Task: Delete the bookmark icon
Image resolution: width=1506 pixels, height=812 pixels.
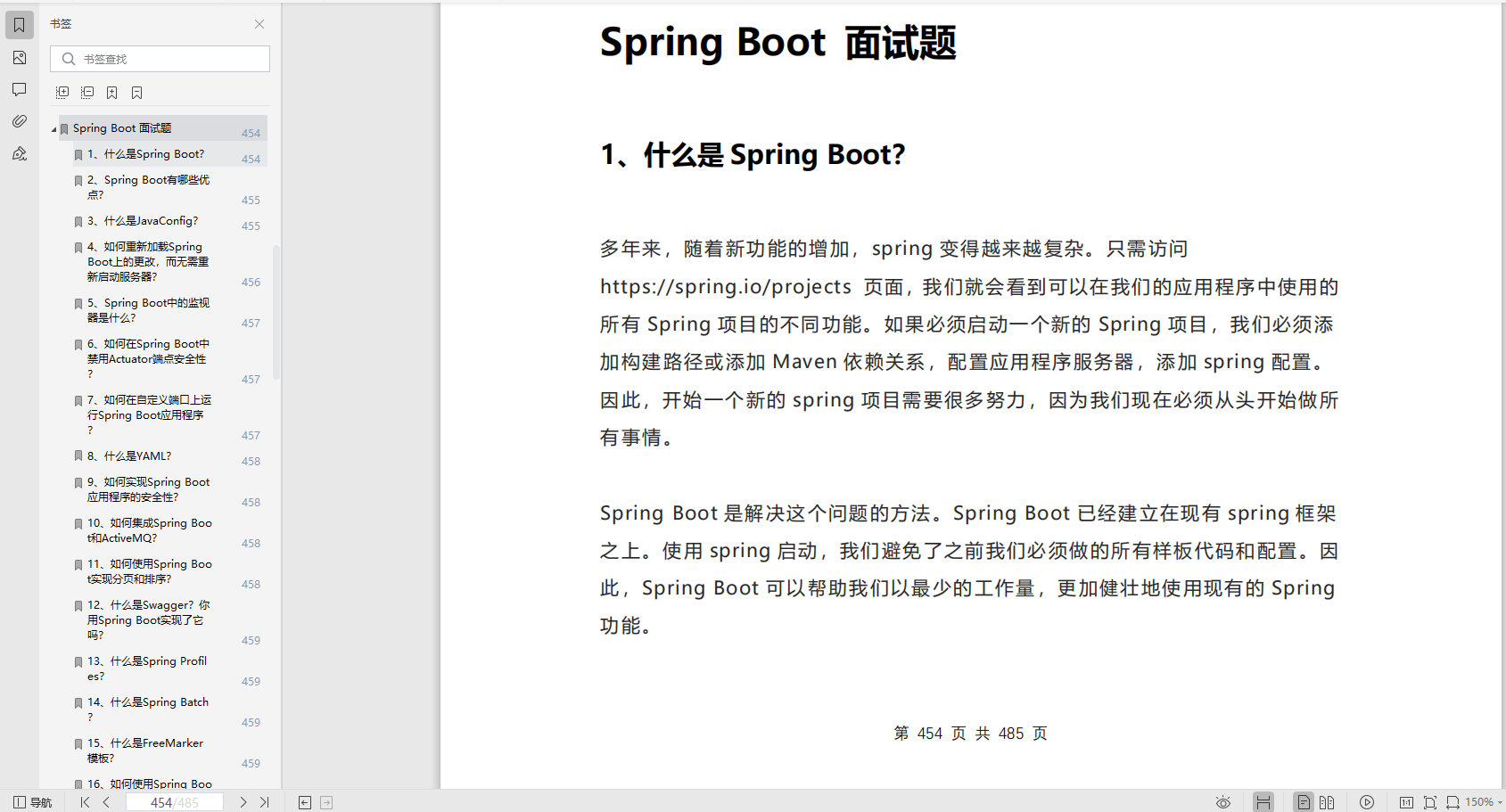Action: click(x=137, y=93)
